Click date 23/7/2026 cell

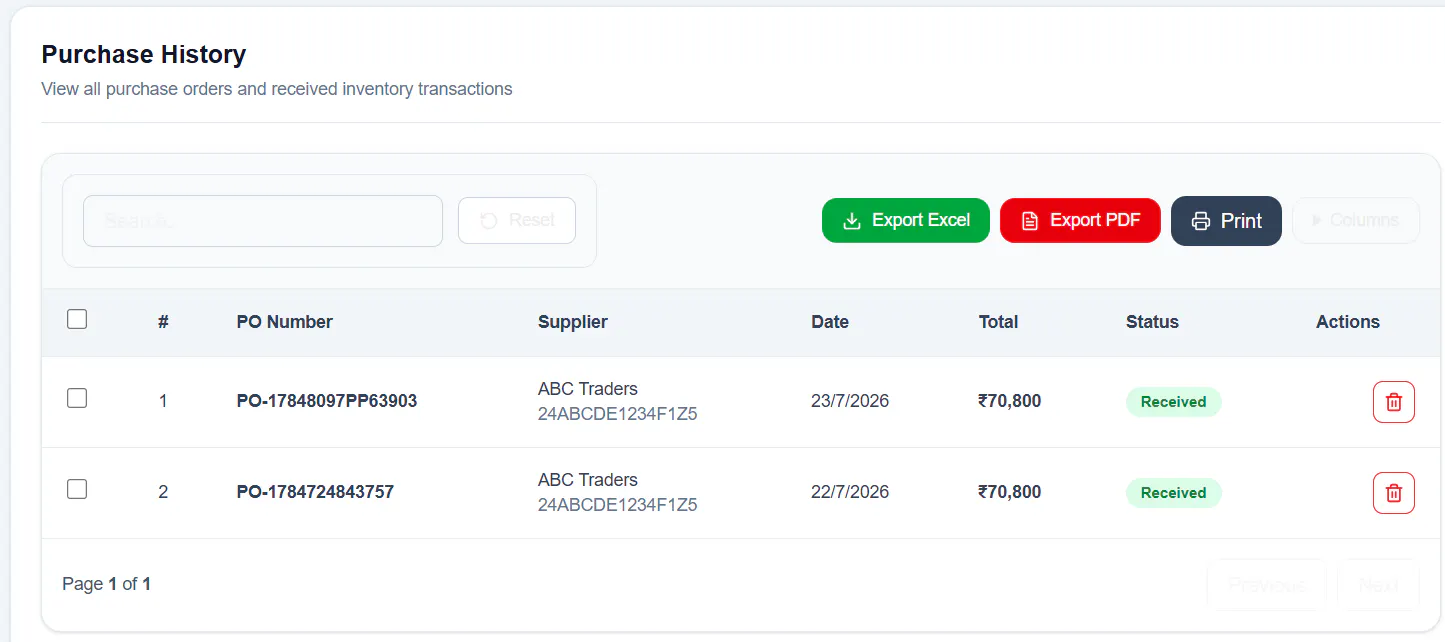850,401
